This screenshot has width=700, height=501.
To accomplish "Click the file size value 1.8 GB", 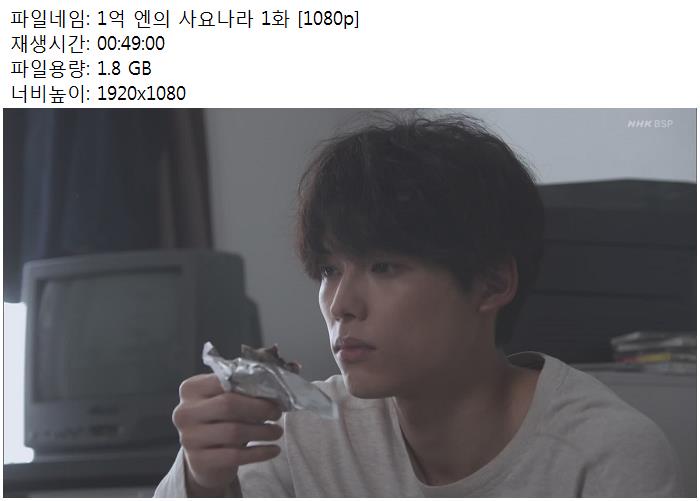I will click(x=124, y=69).
